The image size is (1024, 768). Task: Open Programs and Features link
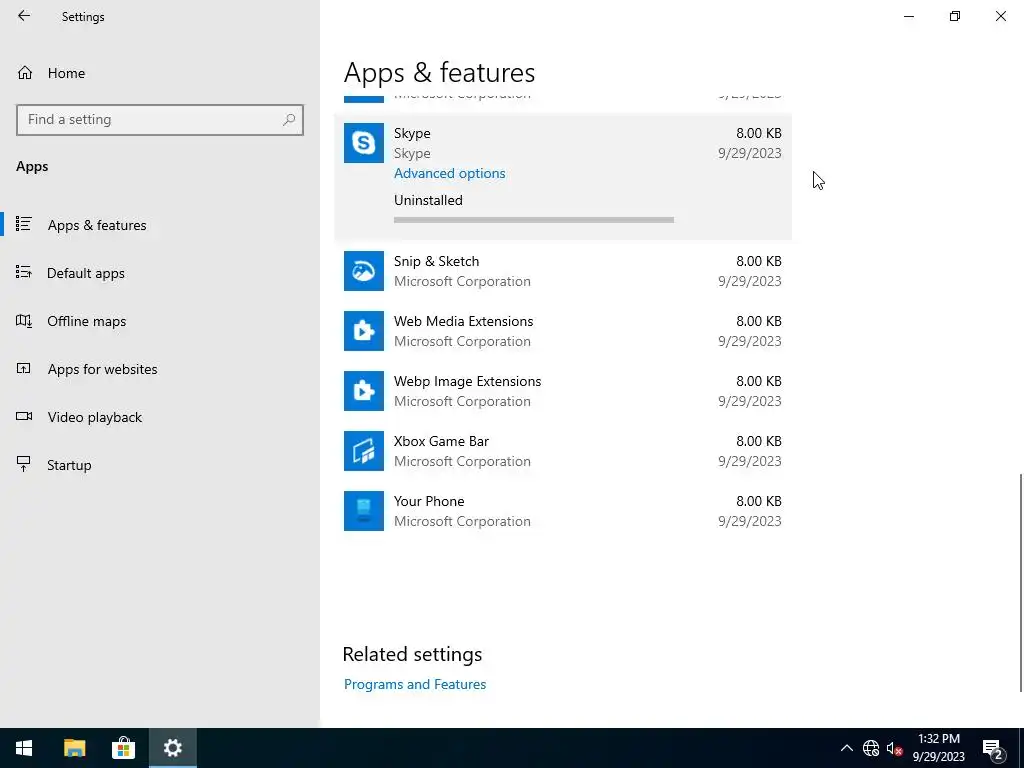[x=415, y=684]
